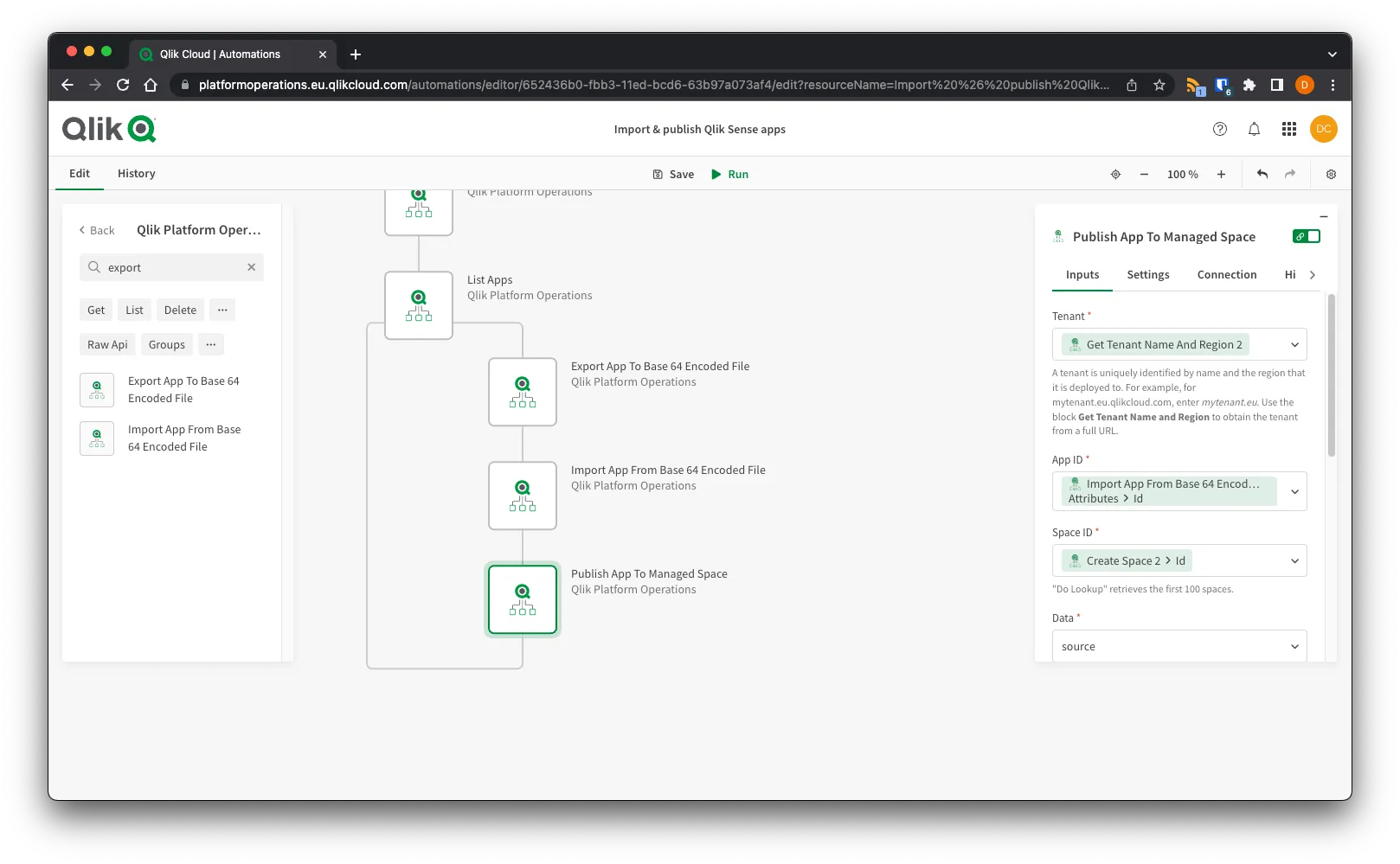
Task: Switch to the Connection tab
Action: 1226,274
